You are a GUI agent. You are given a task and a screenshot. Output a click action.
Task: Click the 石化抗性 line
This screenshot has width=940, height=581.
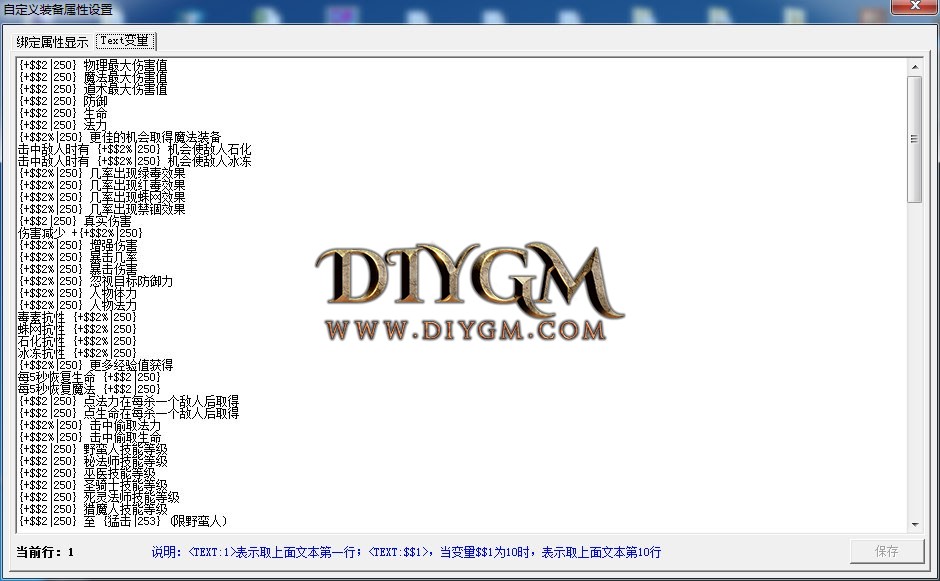(77, 341)
